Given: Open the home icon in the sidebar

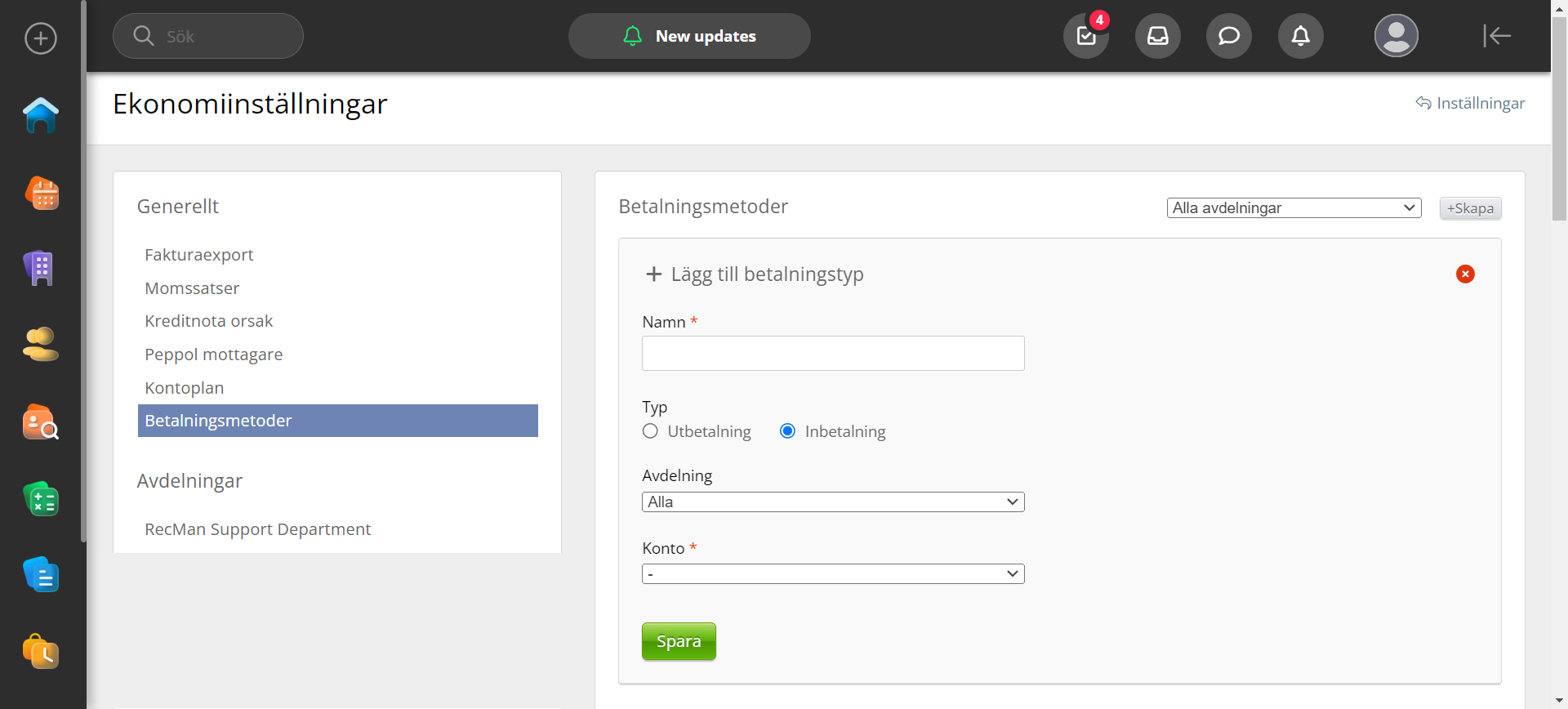Looking at the screenshot, I should pos(41,115).
